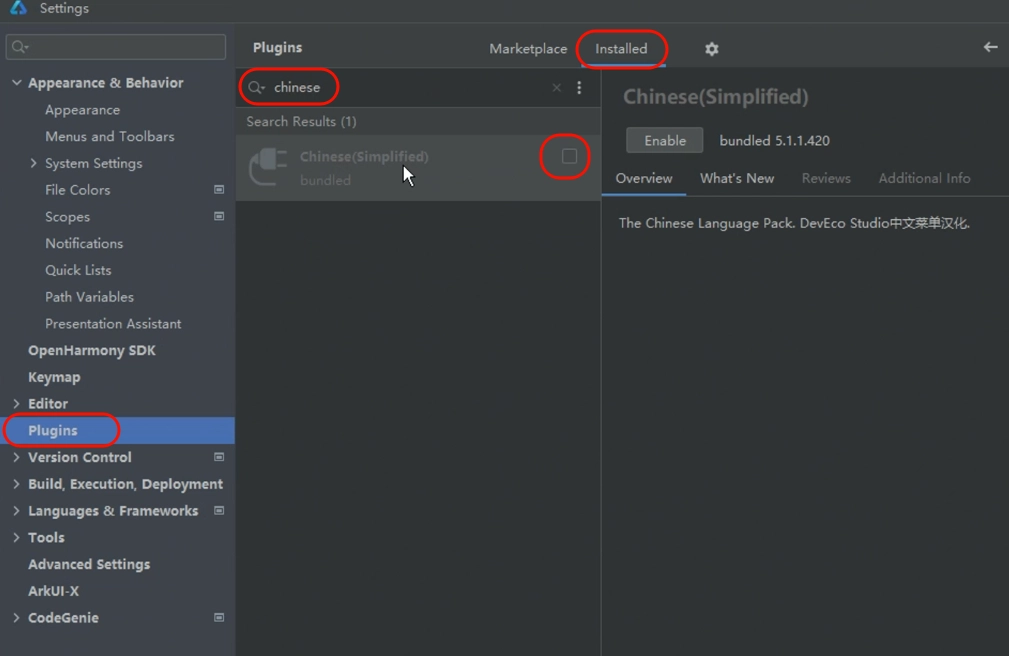Open ArkUI-X settings
Image resolution: width=1009 pixels, height=656 pixels.
tap(53, 591)
